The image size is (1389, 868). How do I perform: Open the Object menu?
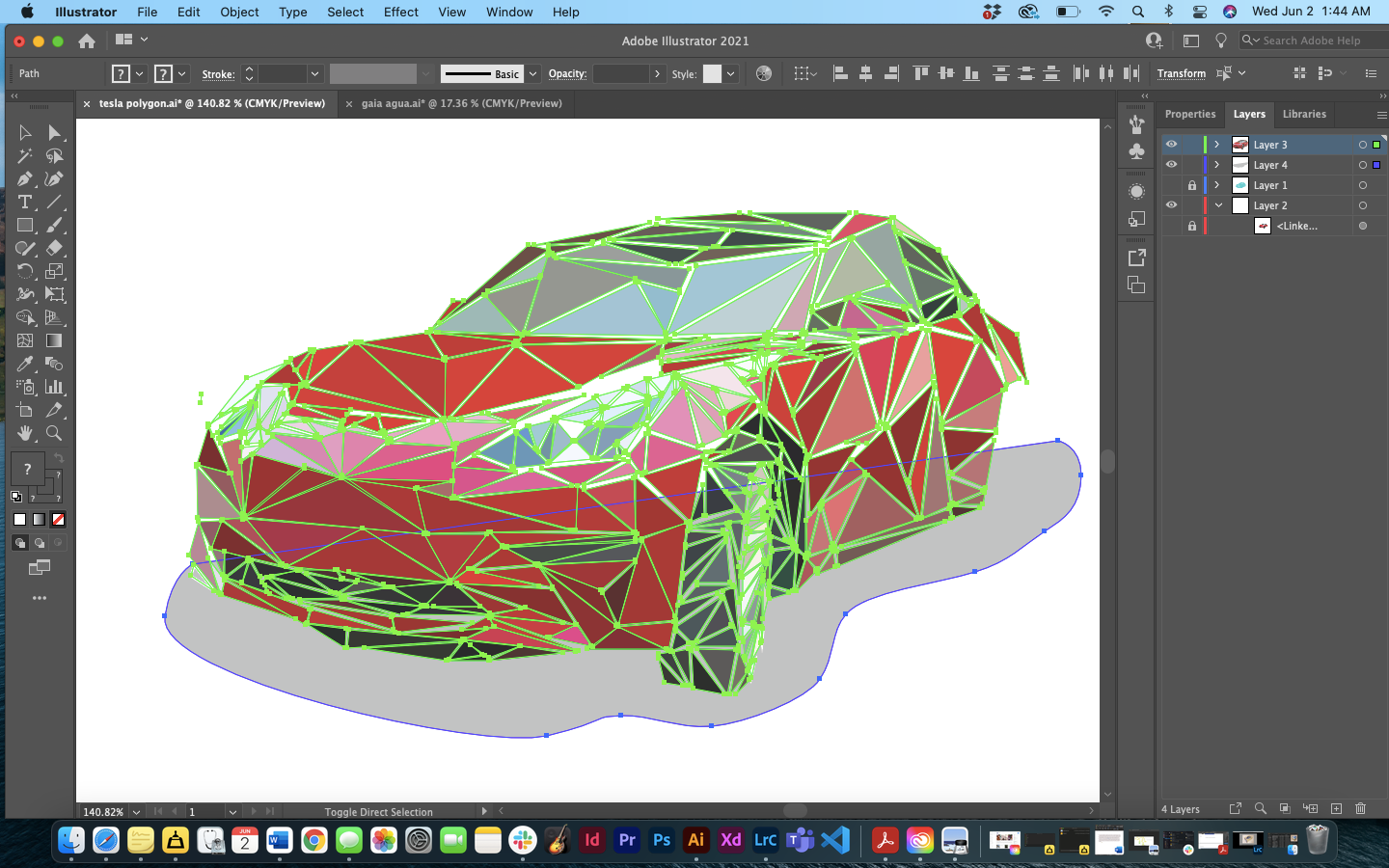[239, 12]
